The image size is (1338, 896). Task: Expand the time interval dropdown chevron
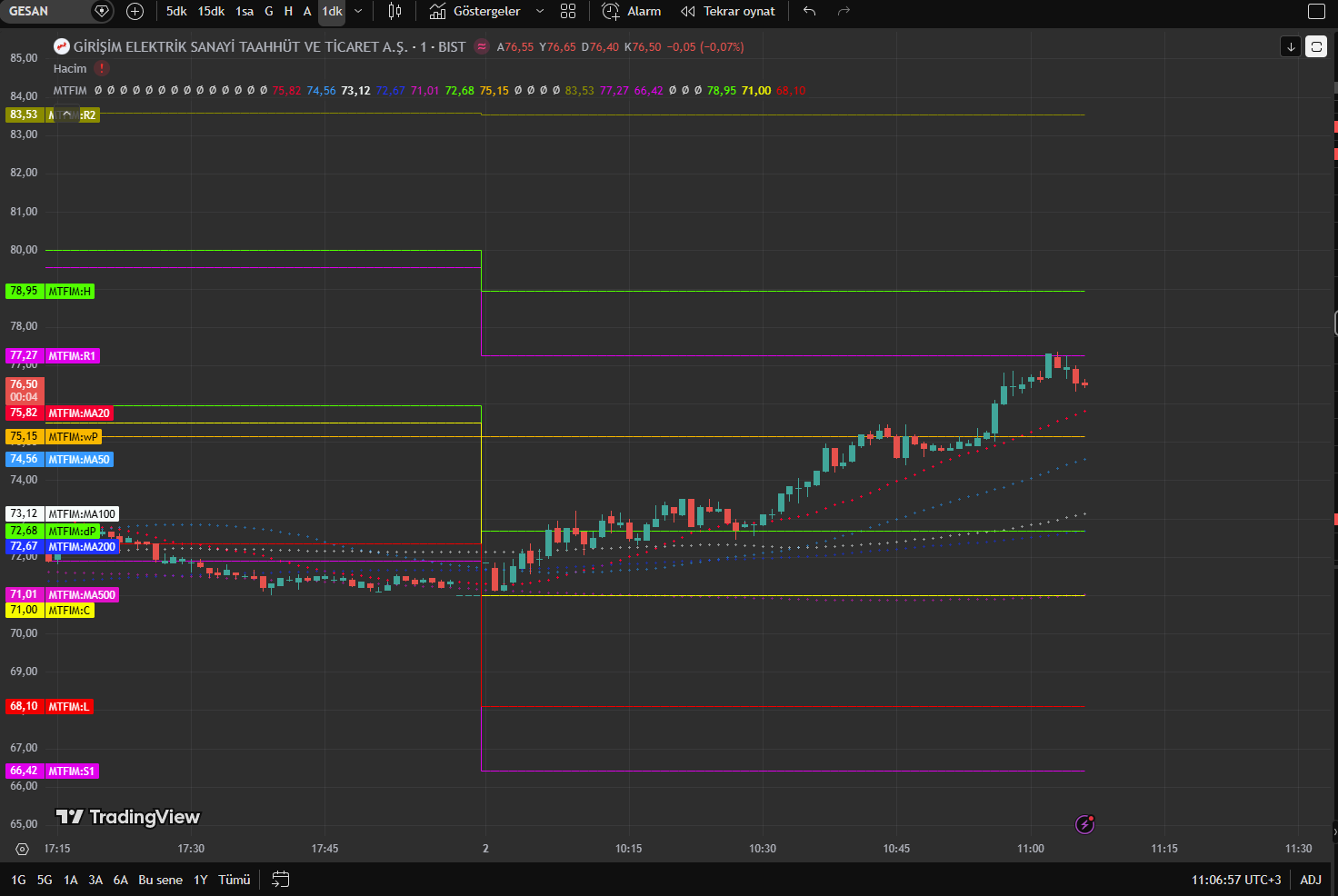pos(358,12)
